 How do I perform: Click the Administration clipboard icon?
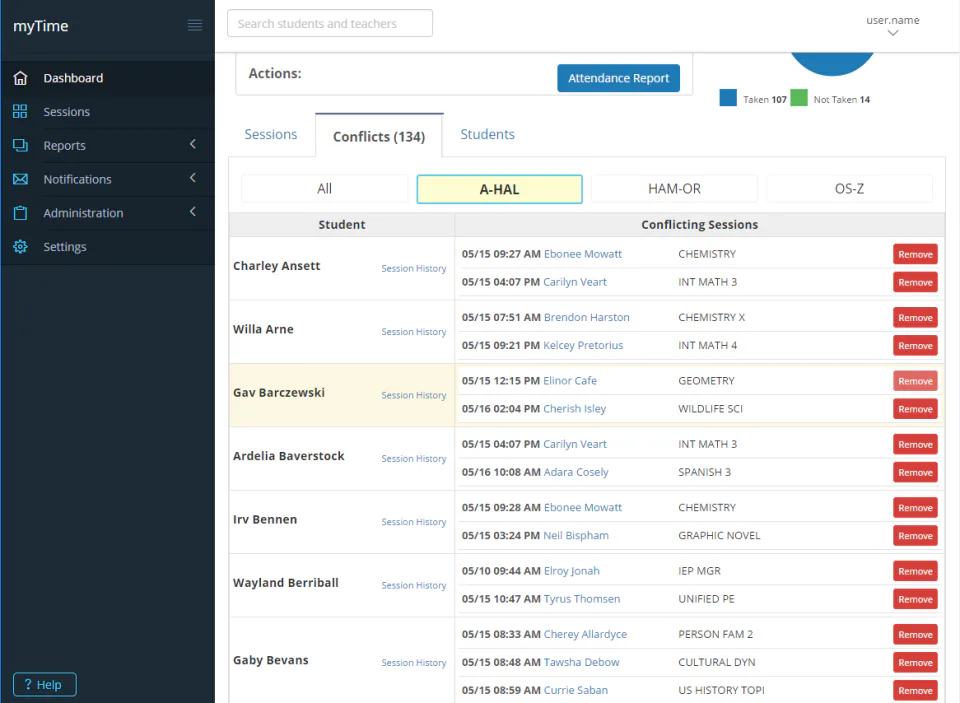coord(20,212)
